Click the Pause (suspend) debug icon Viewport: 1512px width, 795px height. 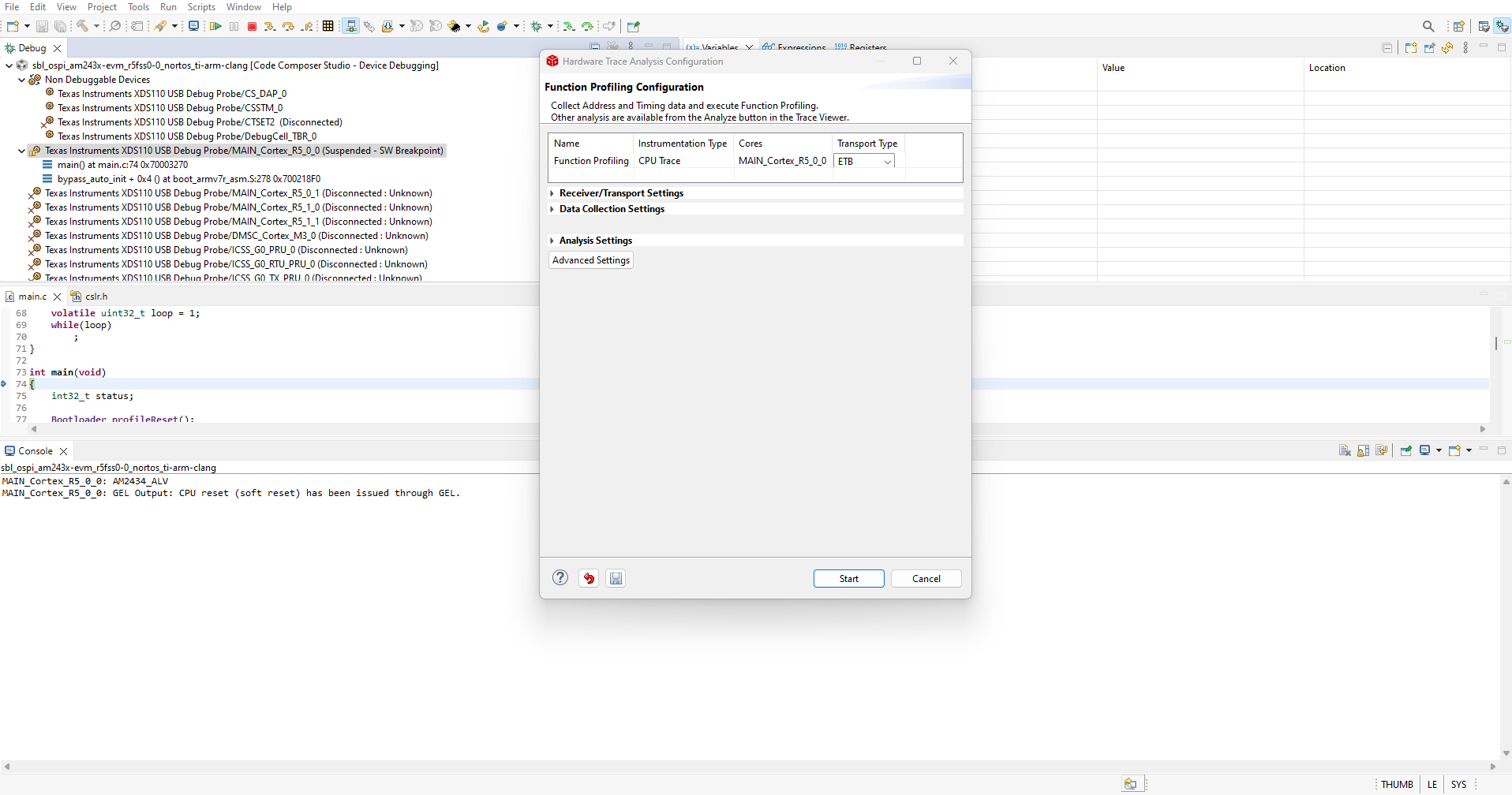click(234, 26)
